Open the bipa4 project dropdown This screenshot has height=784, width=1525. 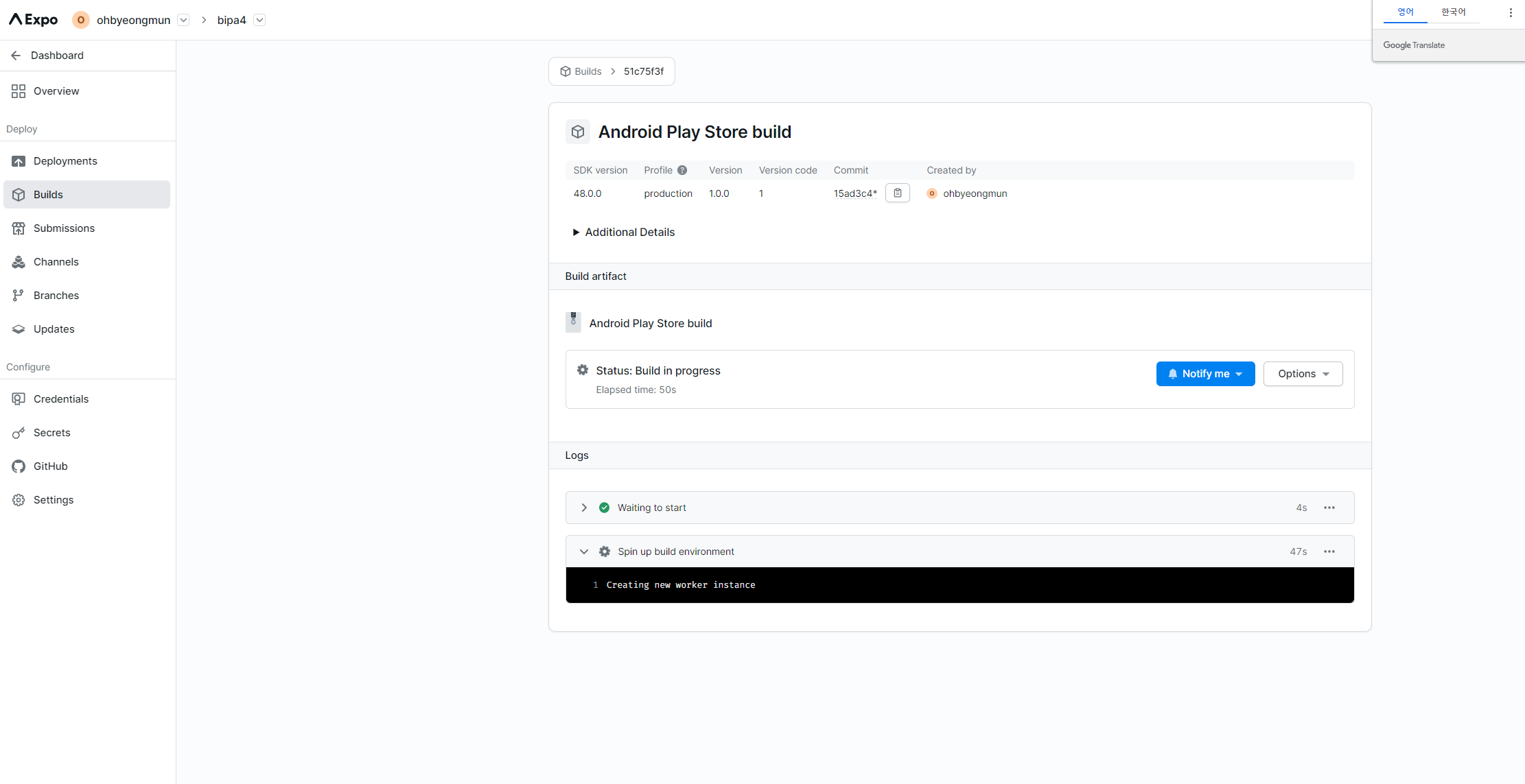click(259, 20)
